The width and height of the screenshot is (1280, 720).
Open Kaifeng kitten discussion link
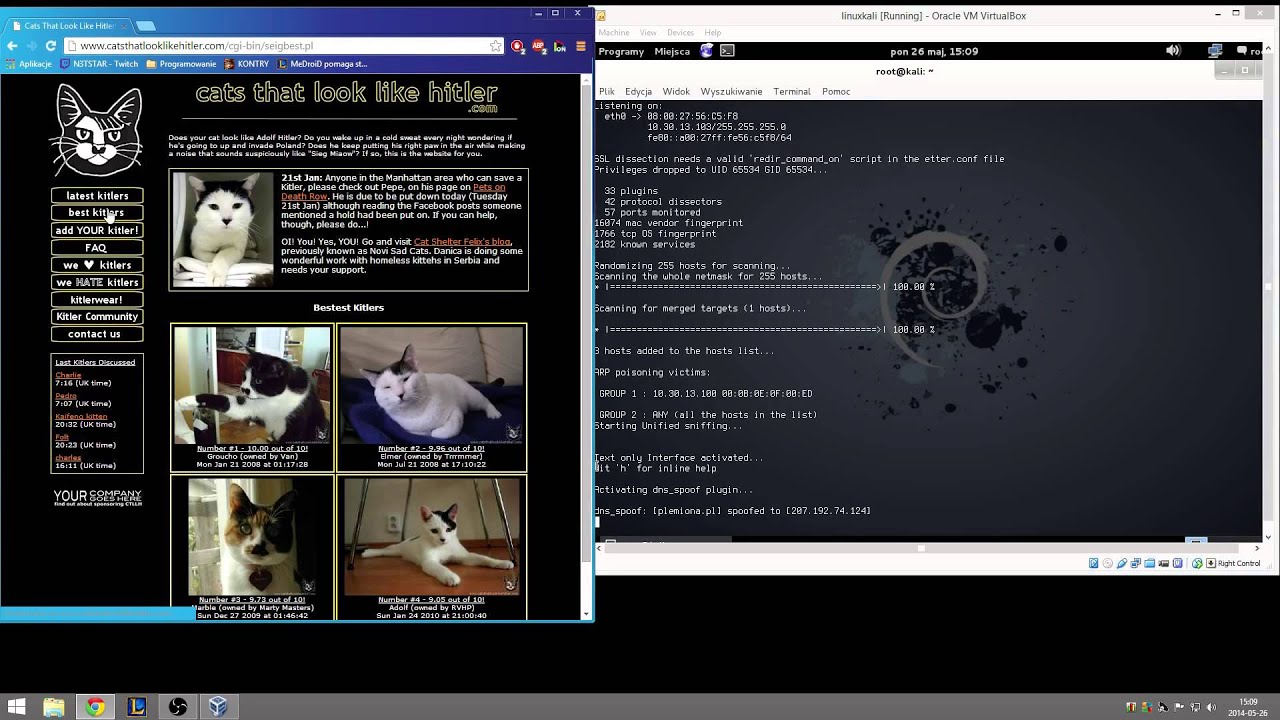click(x=81, y=416)
